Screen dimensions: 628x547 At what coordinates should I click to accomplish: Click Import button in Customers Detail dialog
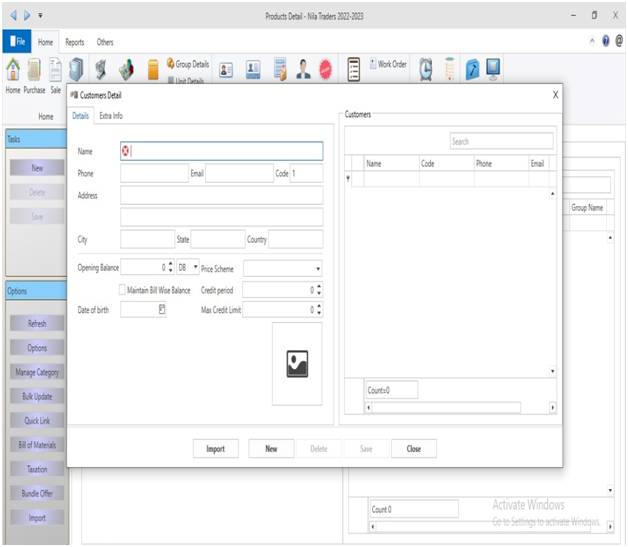(x=215, y=448)
